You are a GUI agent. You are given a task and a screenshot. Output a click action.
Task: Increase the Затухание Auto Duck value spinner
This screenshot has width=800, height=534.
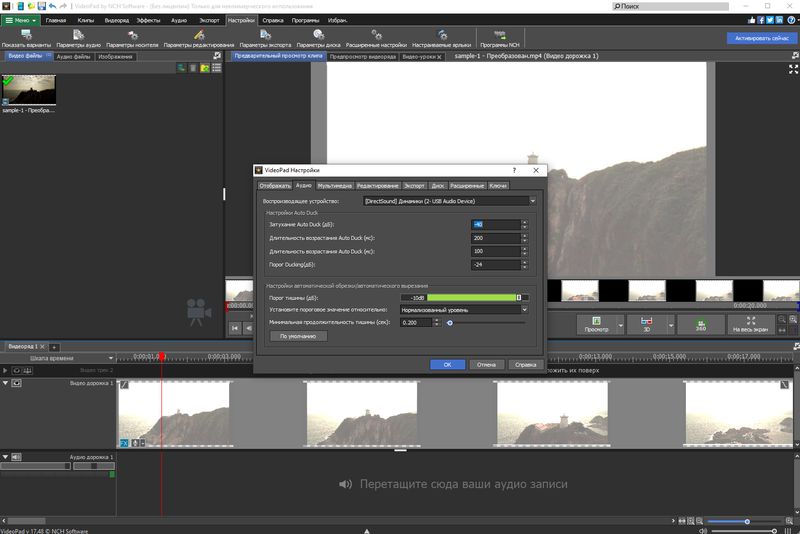[522, 221]
